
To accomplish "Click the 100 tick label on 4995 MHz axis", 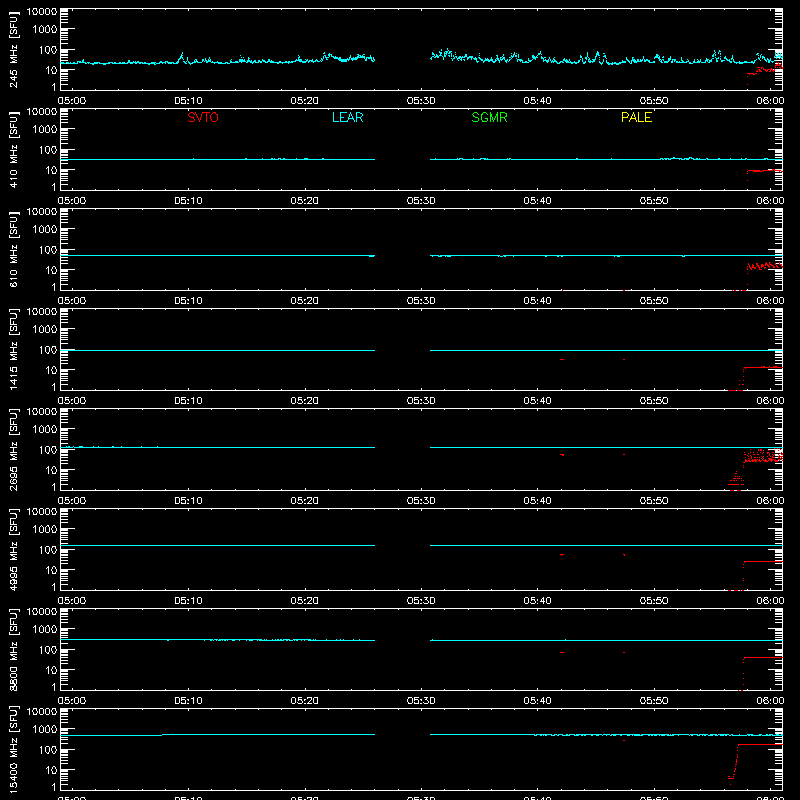I will (48, 550).
